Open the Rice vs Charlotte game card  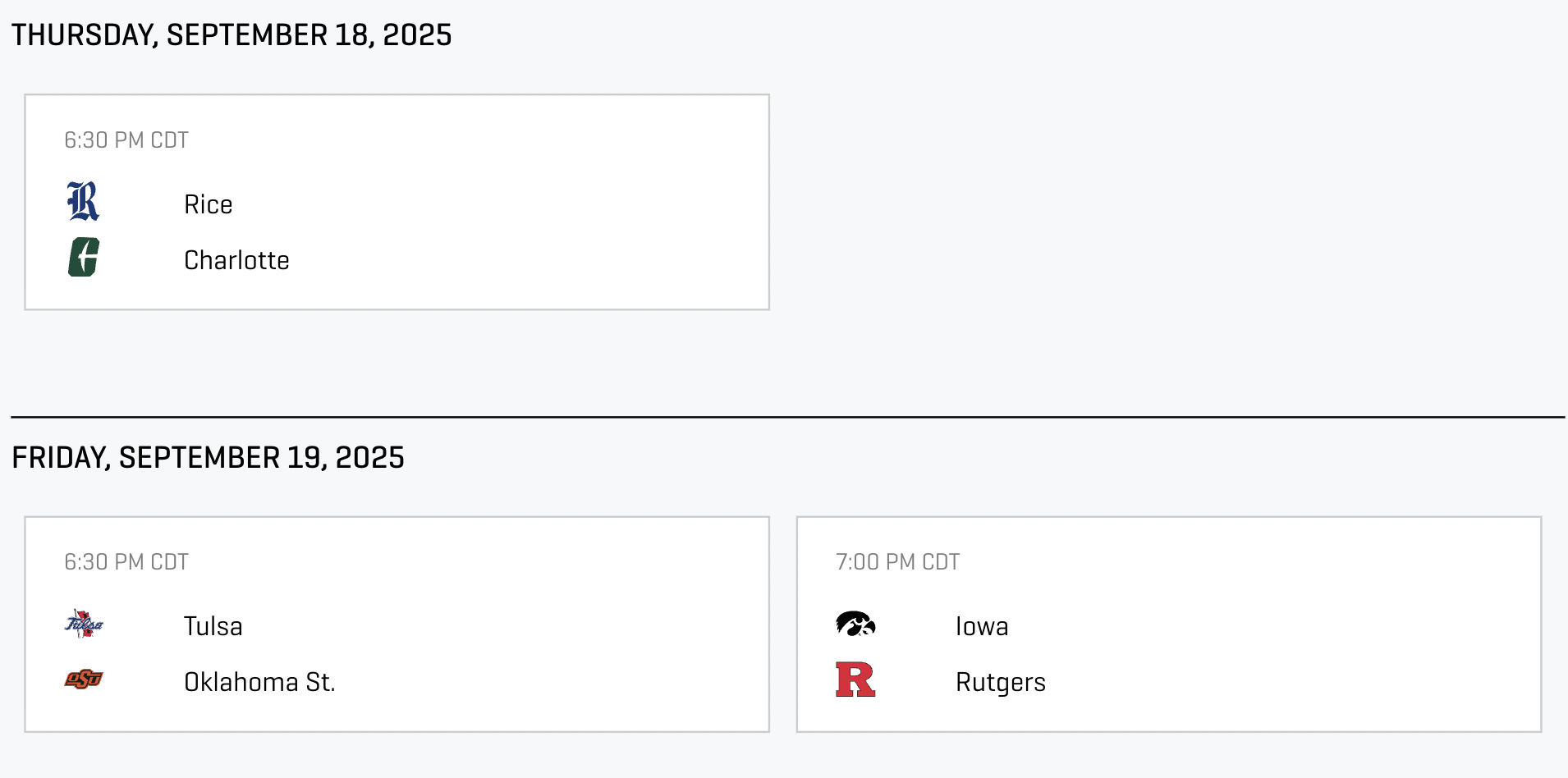(397, 202)
